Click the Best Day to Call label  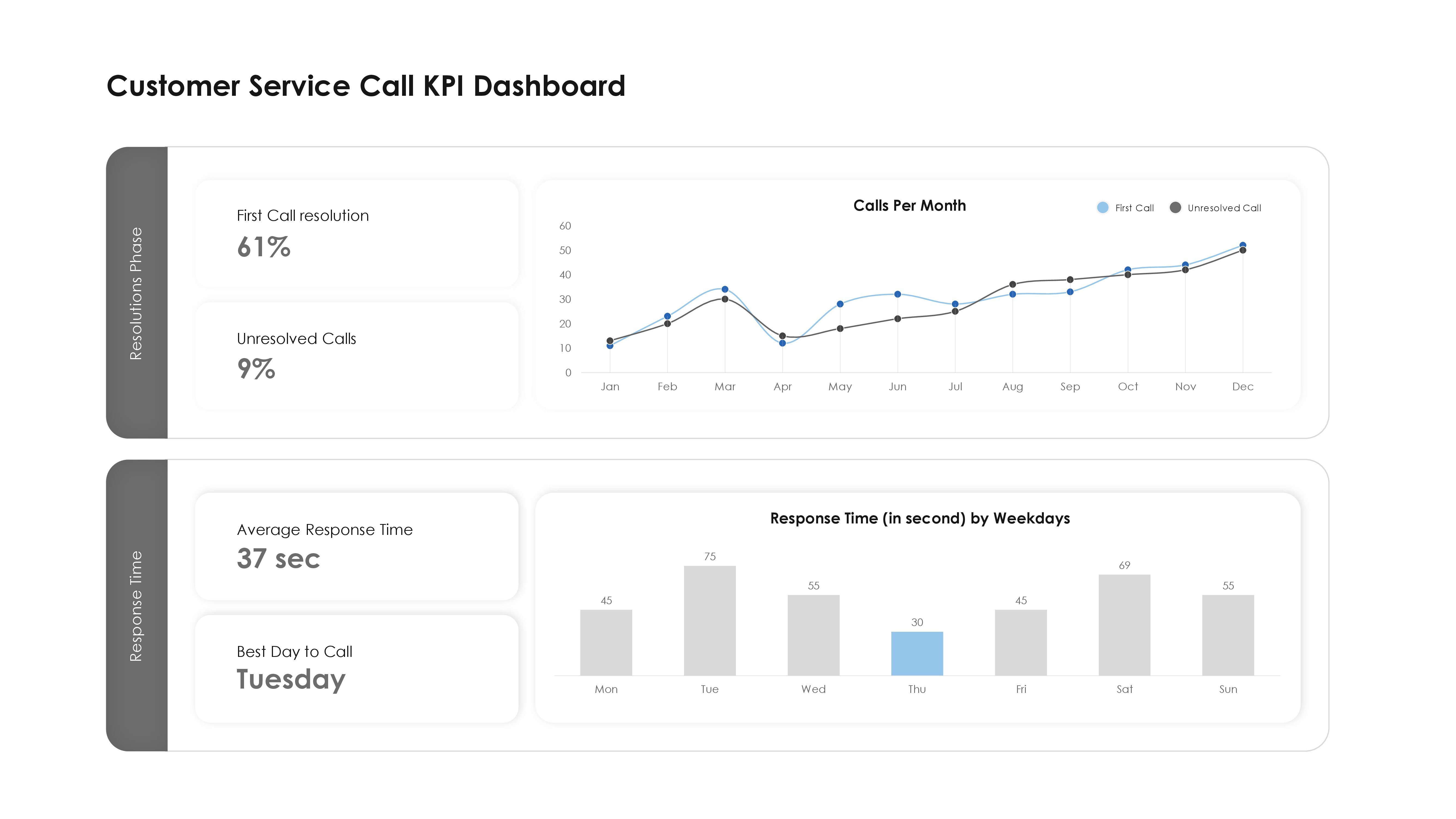tap(295, 652)
